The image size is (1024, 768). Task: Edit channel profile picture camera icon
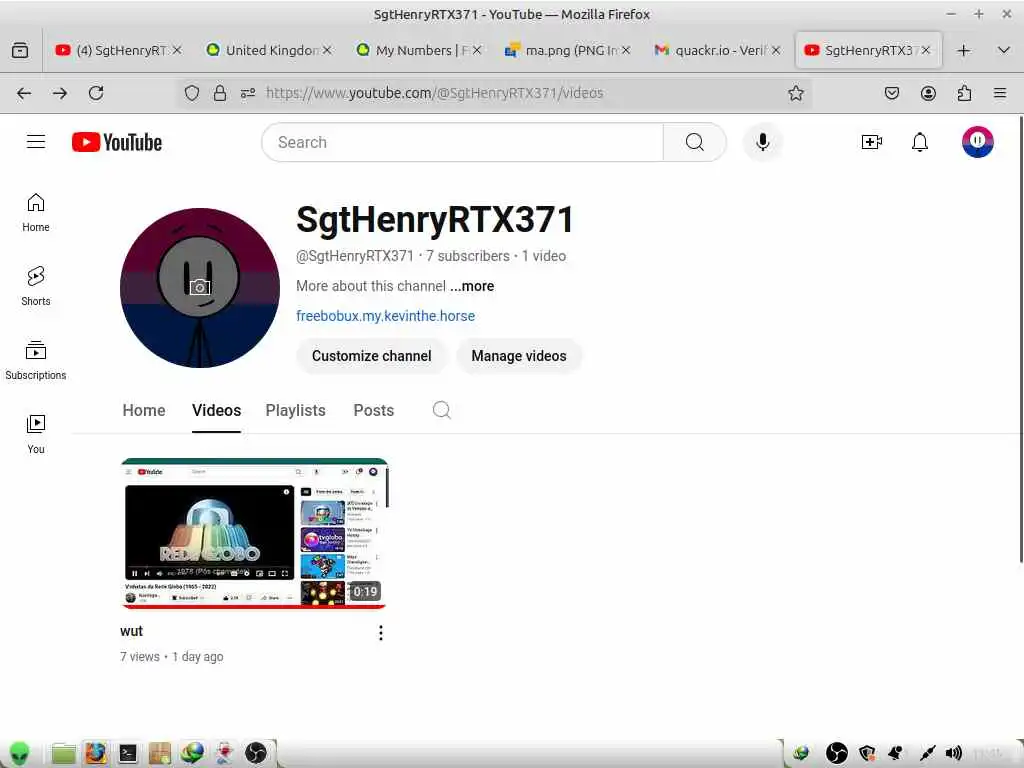[x=200, y=287]
